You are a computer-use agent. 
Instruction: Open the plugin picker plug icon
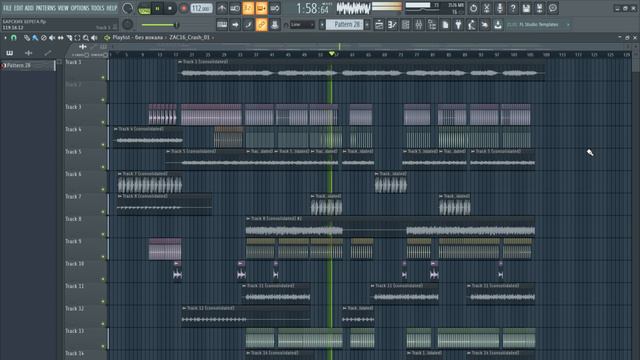click(x=458, y=25)
